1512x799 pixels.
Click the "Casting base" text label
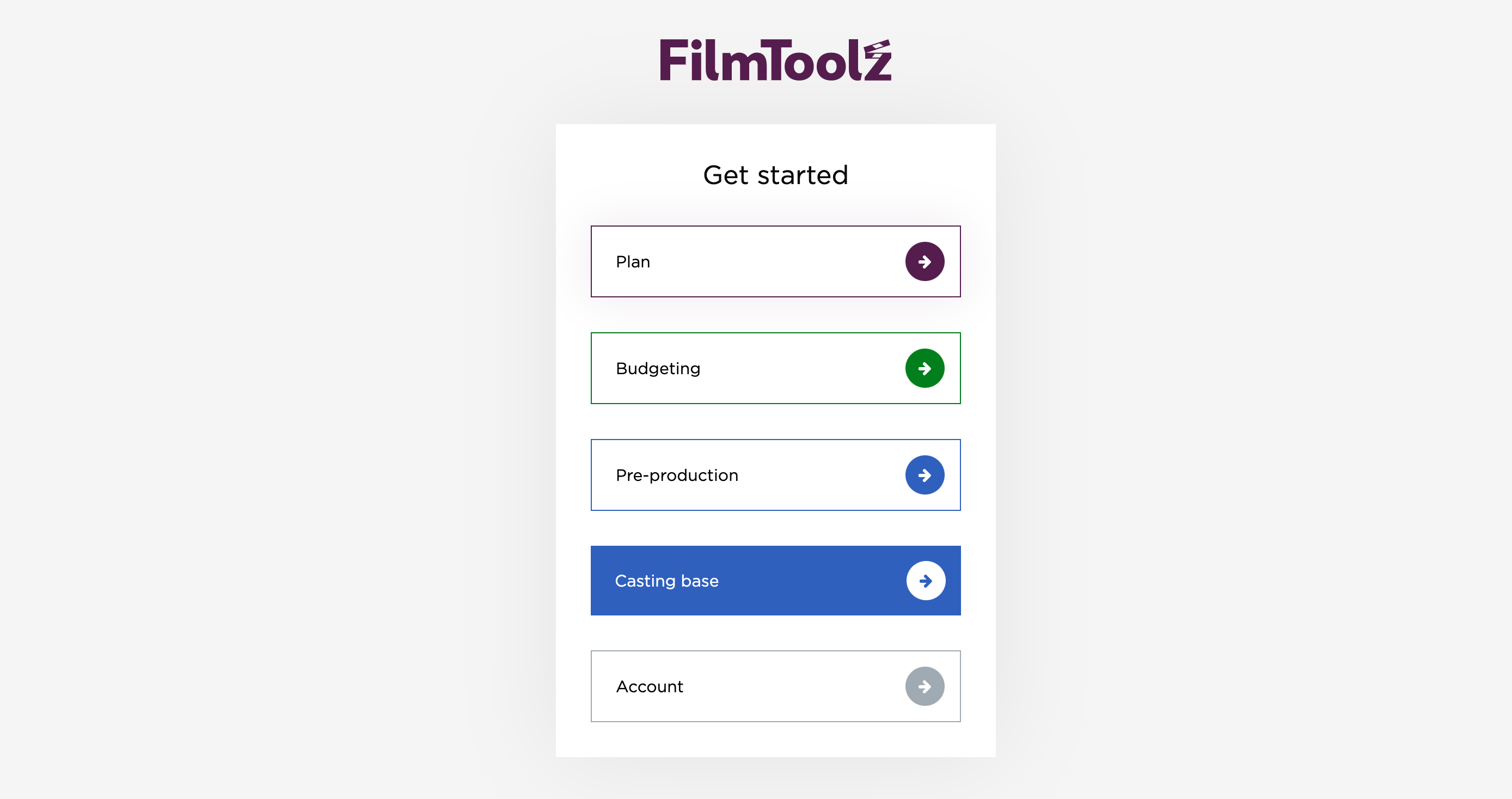tap(666, 581)
